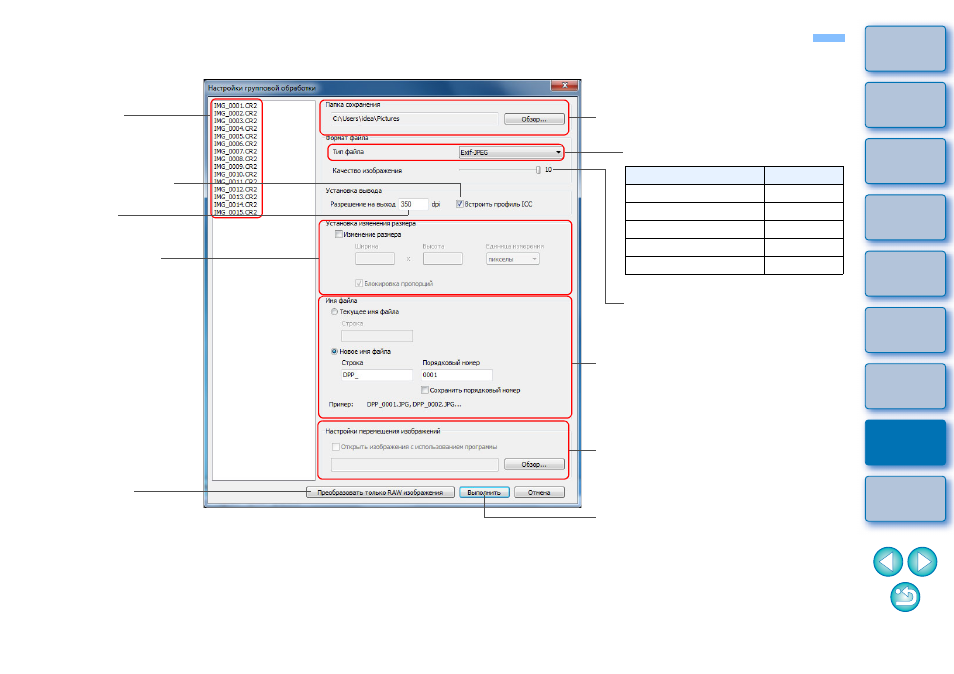Click the program path field left of lower Обзор

tap(414, 465)
